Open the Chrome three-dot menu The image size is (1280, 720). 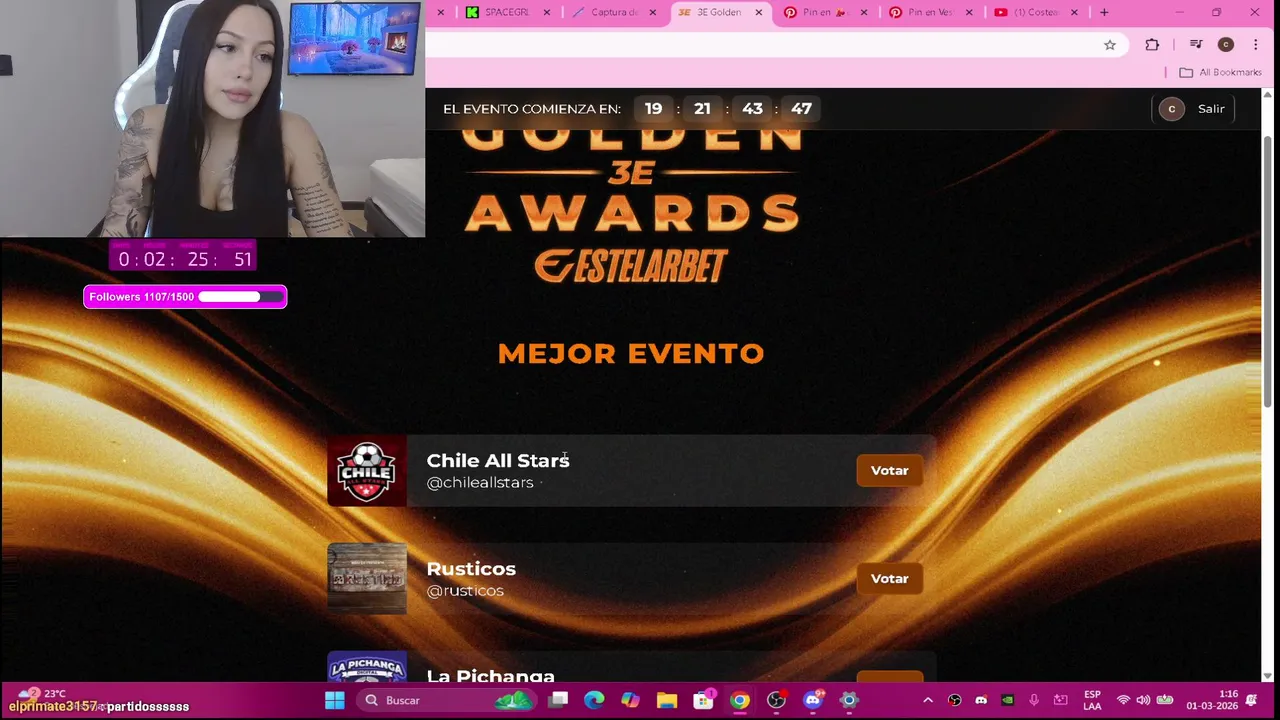point(1256,44)
